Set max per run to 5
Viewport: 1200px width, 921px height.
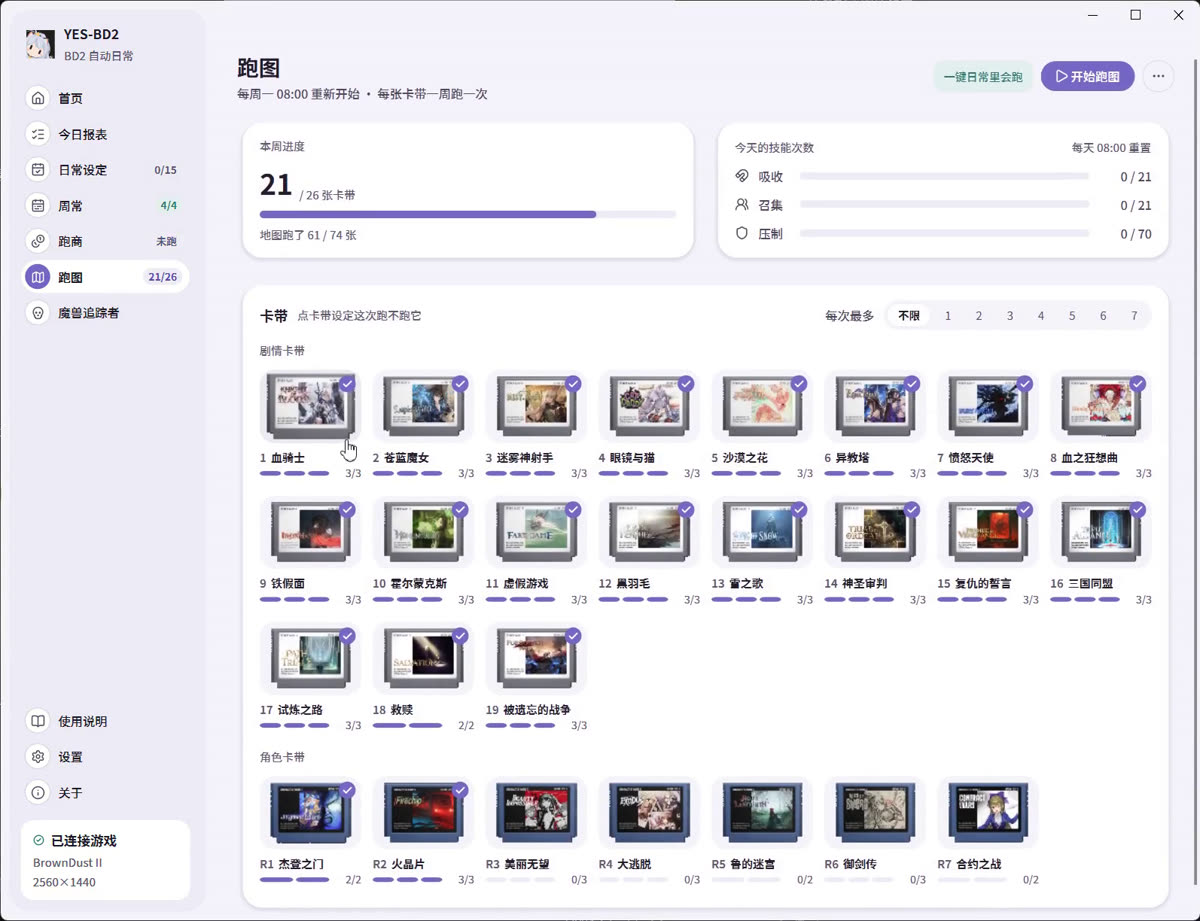coord(1072,316)
